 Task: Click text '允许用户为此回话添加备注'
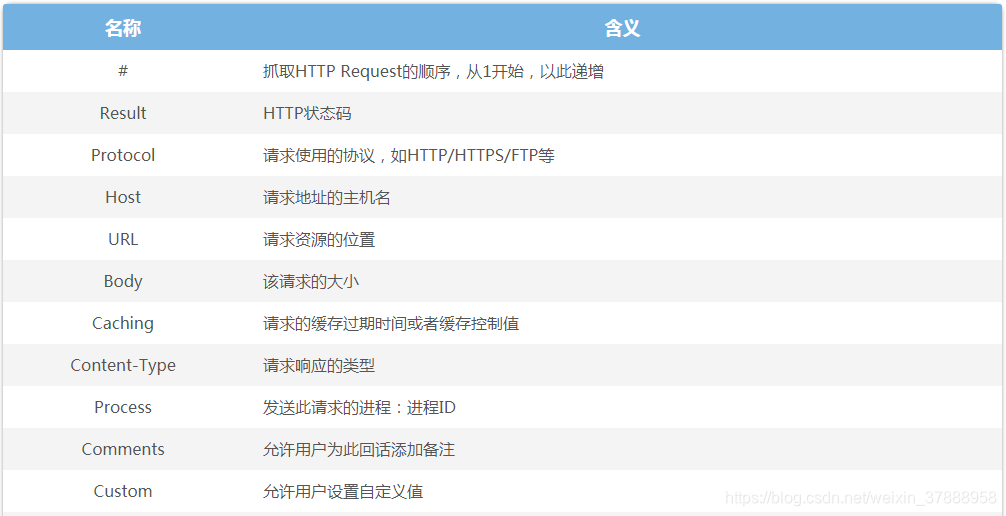(x=359, y=450)
